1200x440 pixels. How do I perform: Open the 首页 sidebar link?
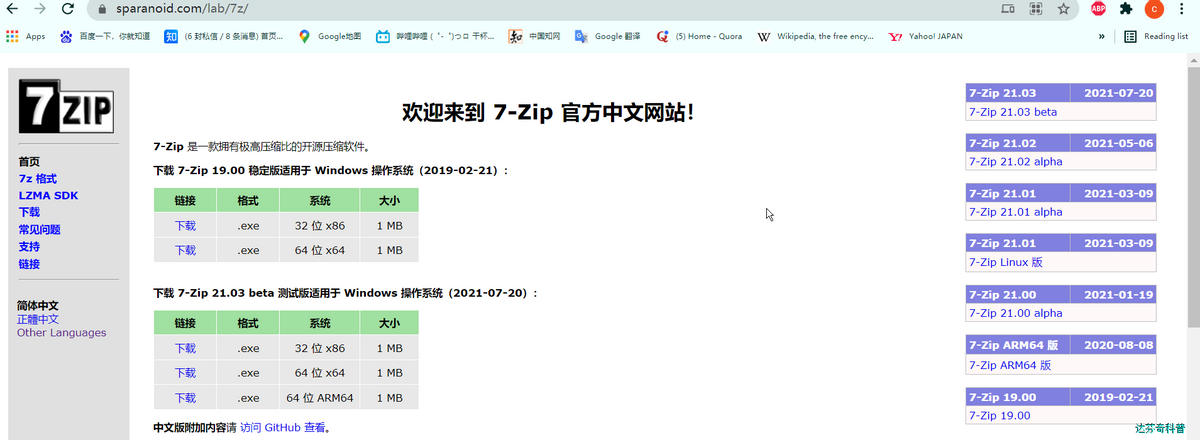[29, 161]
